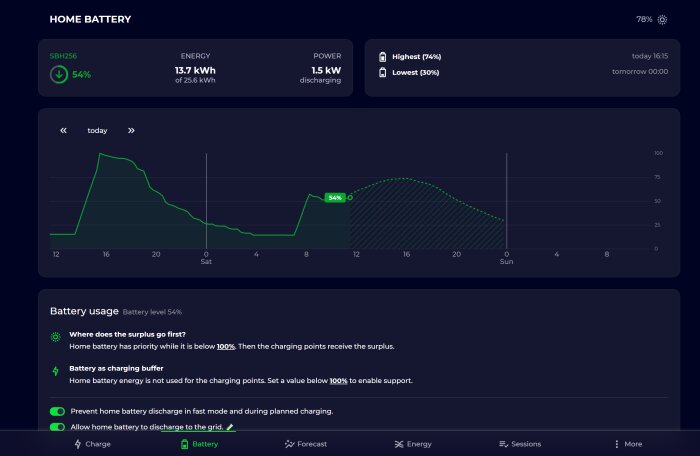Click the pencil edit icon for grid discharge
Image resolution: width=700 pixels, height=456 pixels.
[x=230, y=427]
